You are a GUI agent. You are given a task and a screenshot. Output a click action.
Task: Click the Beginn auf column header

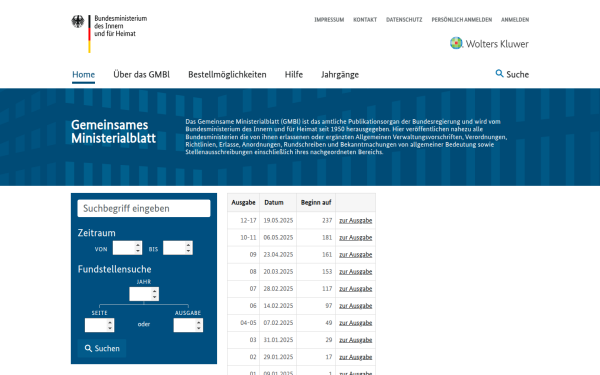pyautogui.click(x=316, y=202)
